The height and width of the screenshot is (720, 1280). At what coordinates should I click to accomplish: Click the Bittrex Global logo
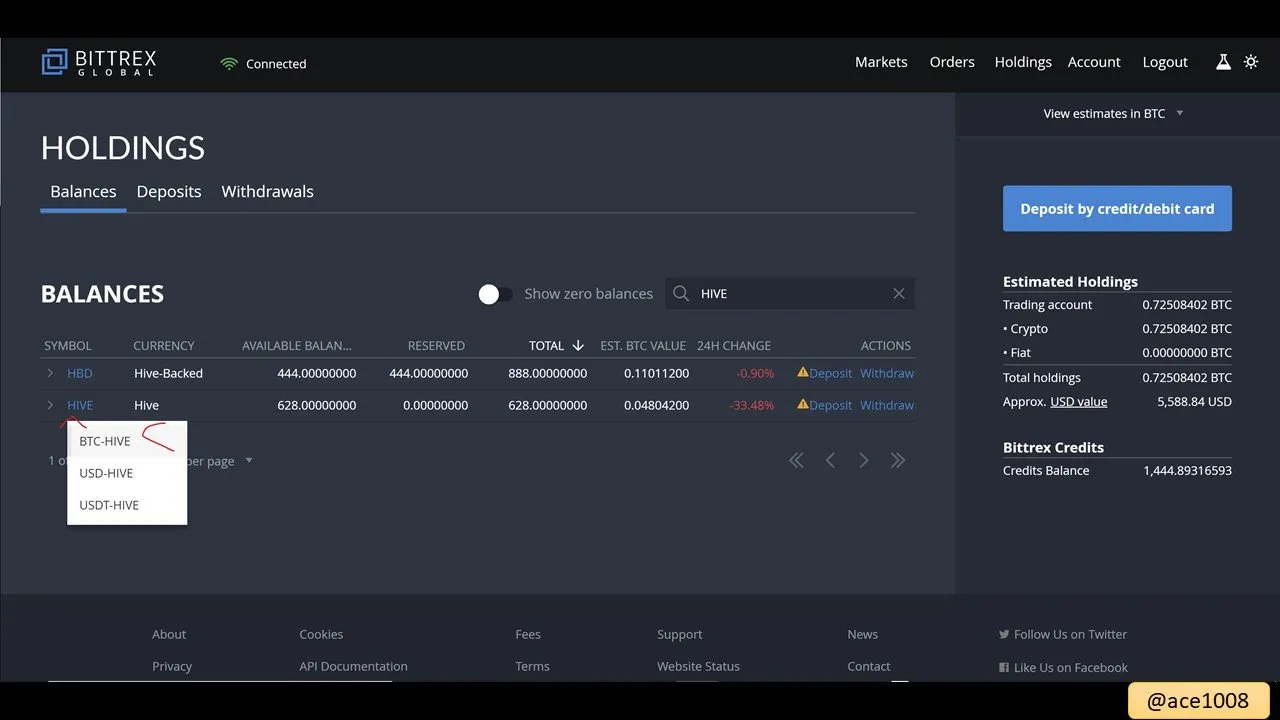click(99, 62)
